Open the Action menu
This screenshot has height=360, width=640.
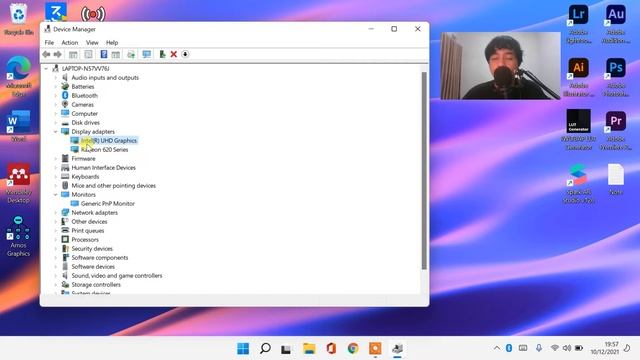coord(69,42)
